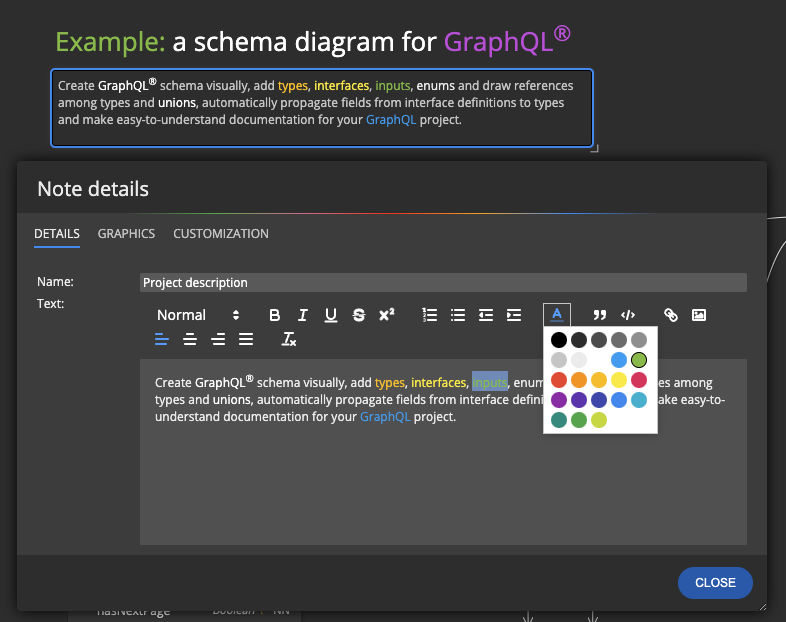The height and width of the screenshot is (622, 786).
Task: Pick the red color swatch
Action: (x=559, y=380)
